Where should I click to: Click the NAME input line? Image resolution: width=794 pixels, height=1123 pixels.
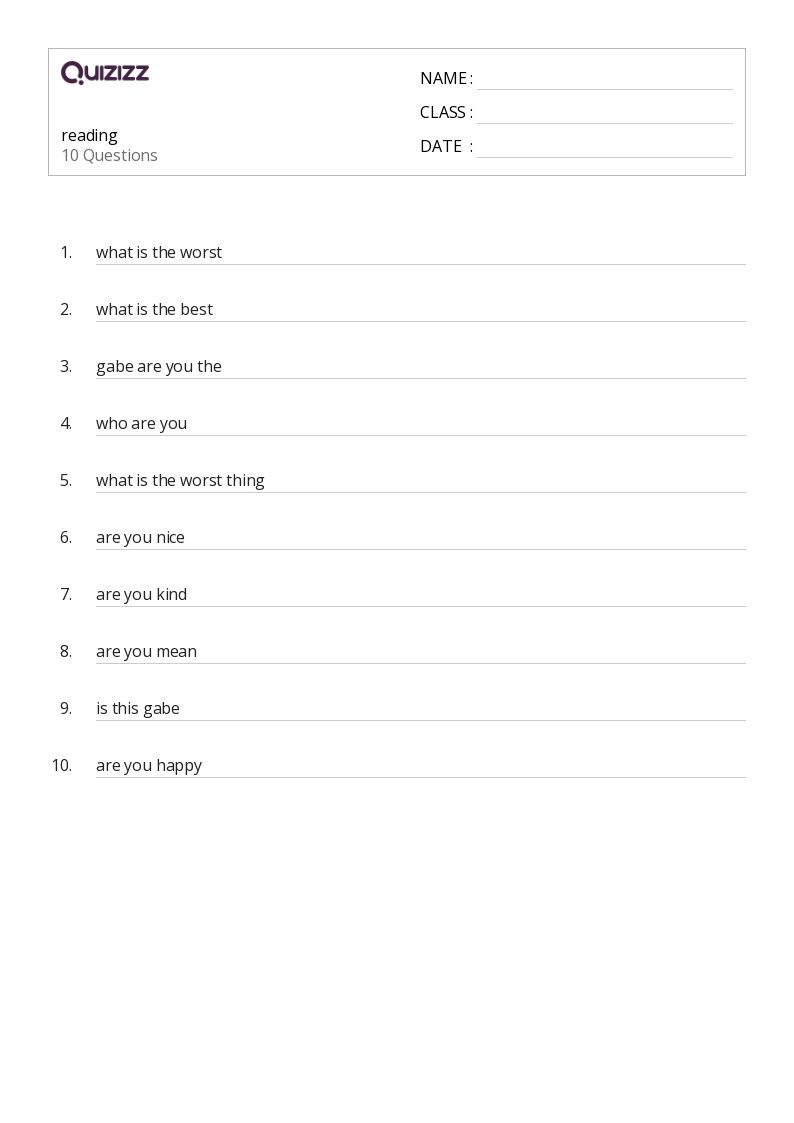point(604,80)
